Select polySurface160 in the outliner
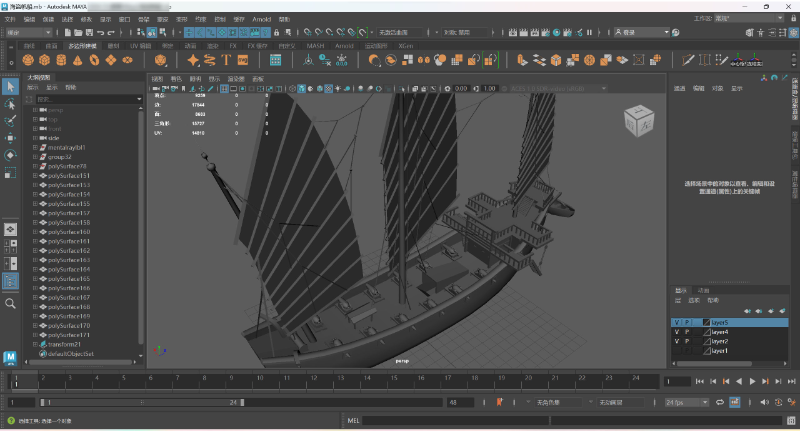Image resolution: width=800 pixels, height=431 pixels. pyautogui.click(x=69, y=232)
